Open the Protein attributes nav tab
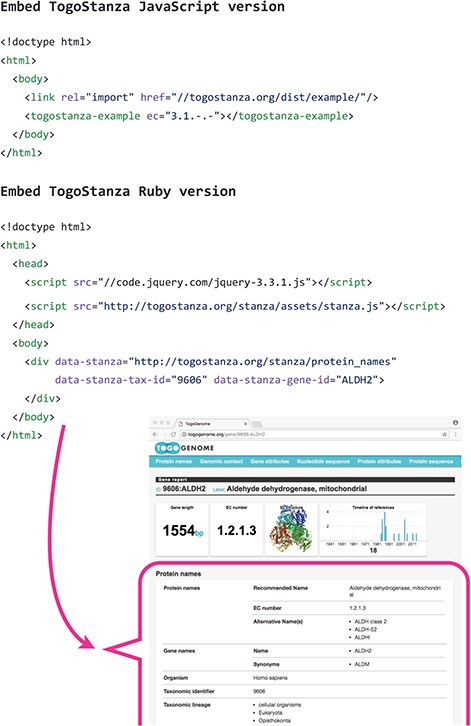Image resolution: width=471 pixels, height=726 pixels. click(379, 461)
